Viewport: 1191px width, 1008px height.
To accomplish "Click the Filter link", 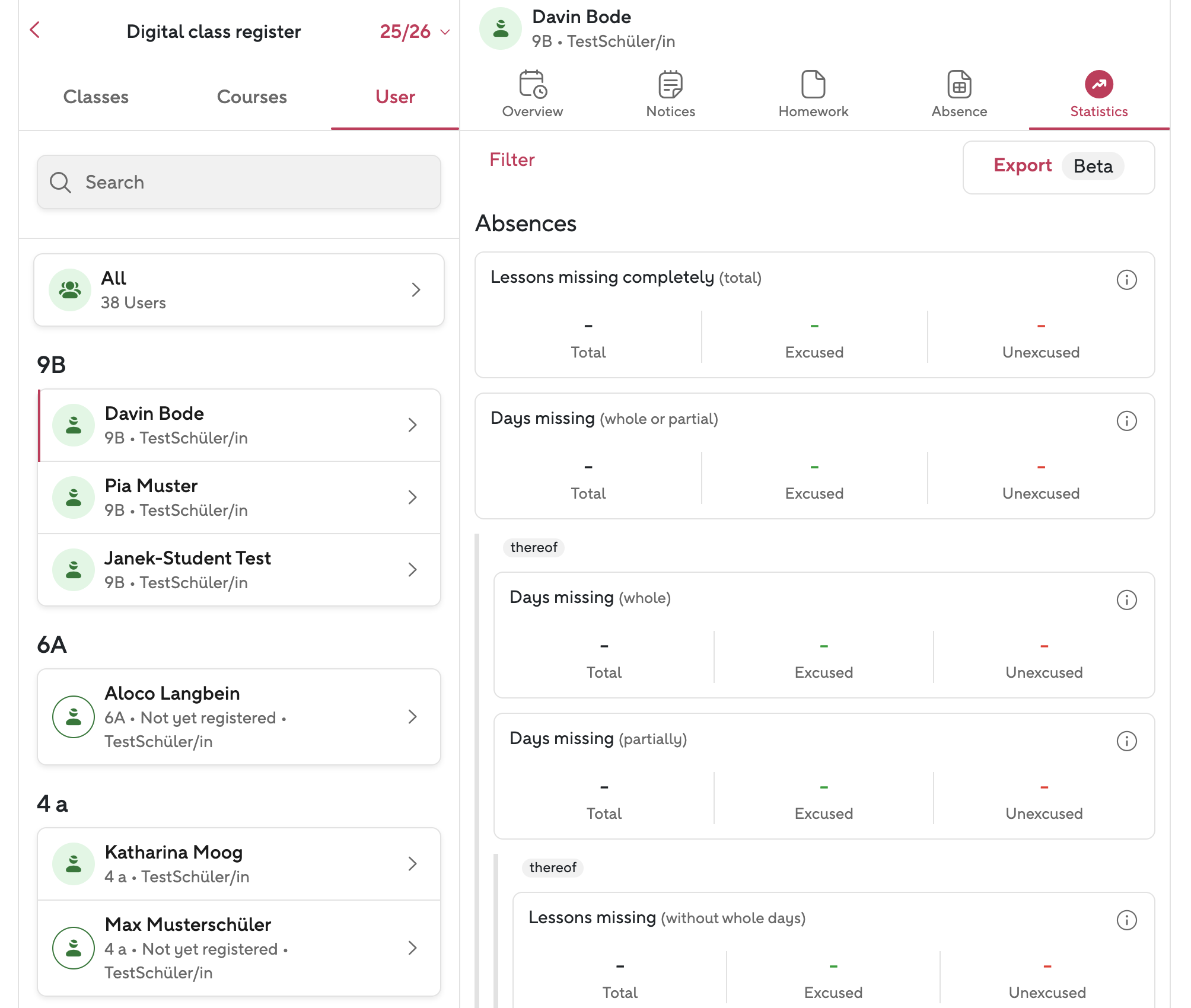I will pyautogui.click(x=512, y=160).
